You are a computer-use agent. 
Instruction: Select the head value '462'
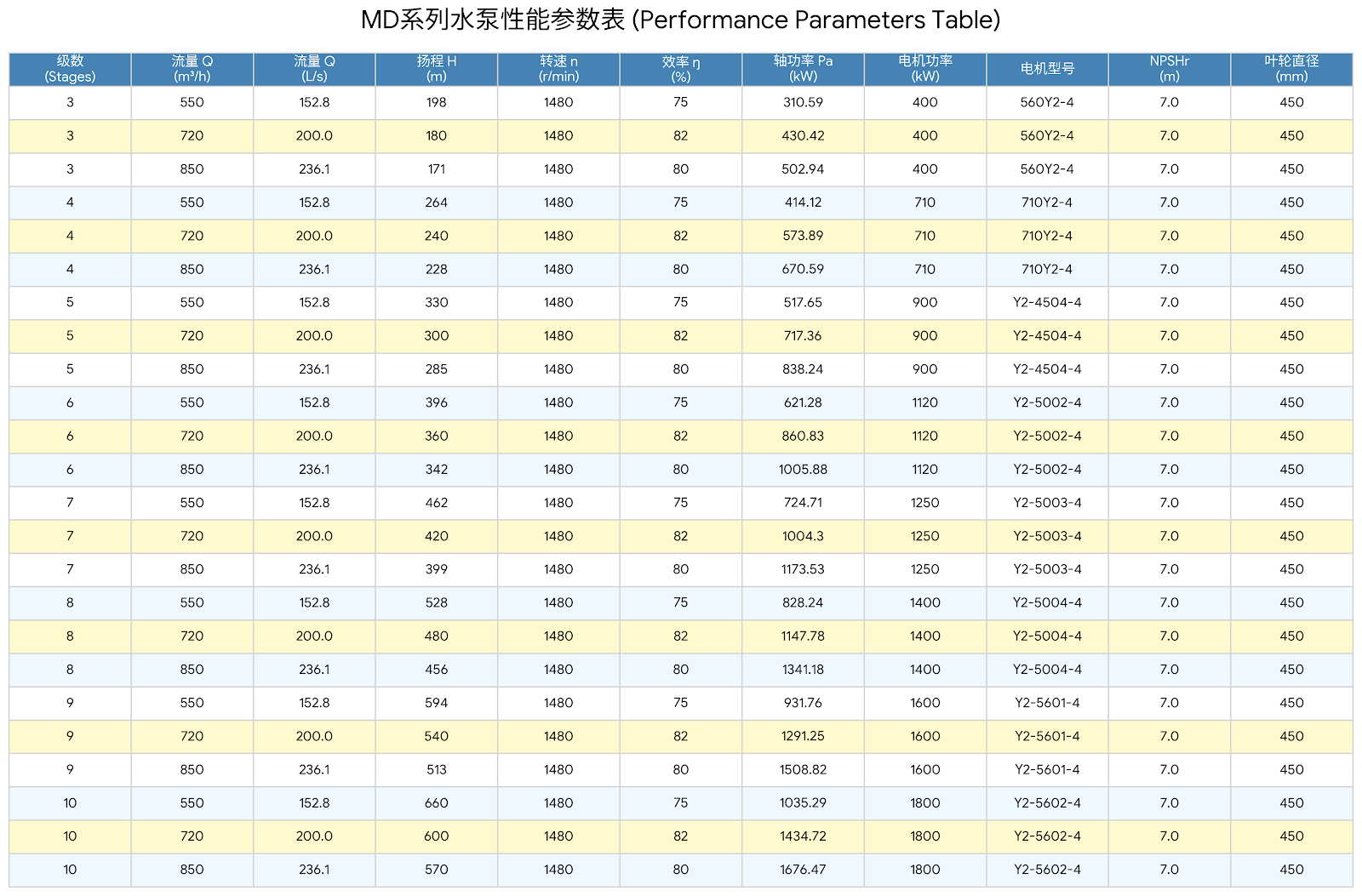click(437, 503)
